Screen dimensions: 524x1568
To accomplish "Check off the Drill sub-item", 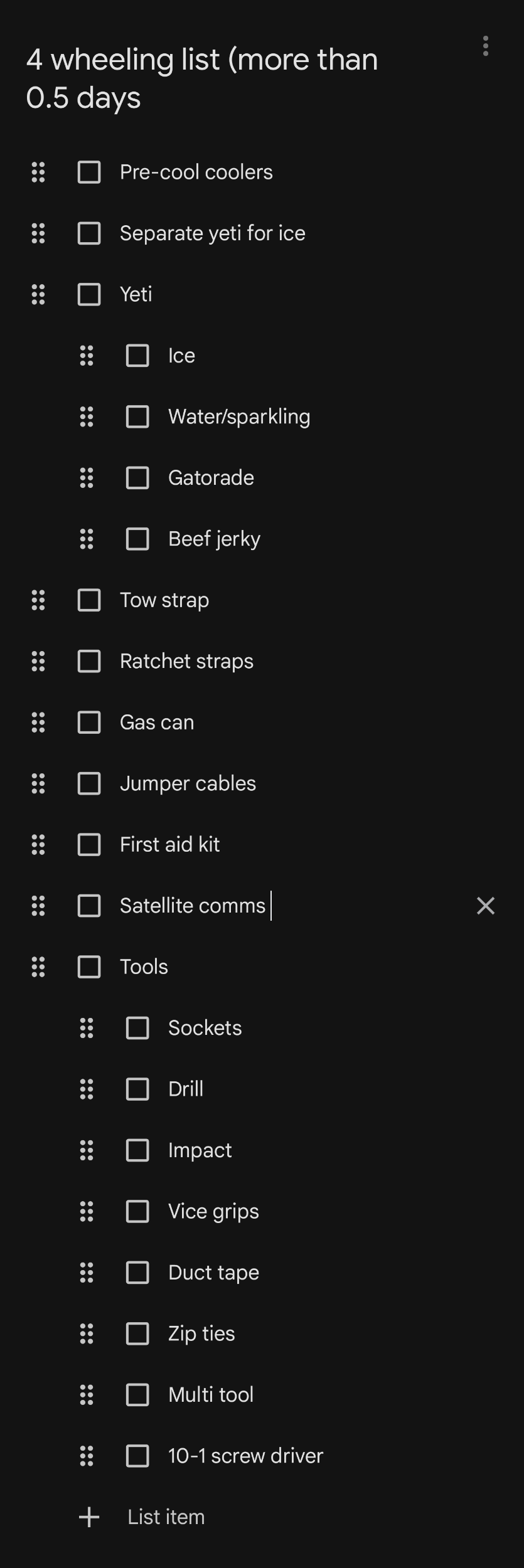I will 137,1089.
